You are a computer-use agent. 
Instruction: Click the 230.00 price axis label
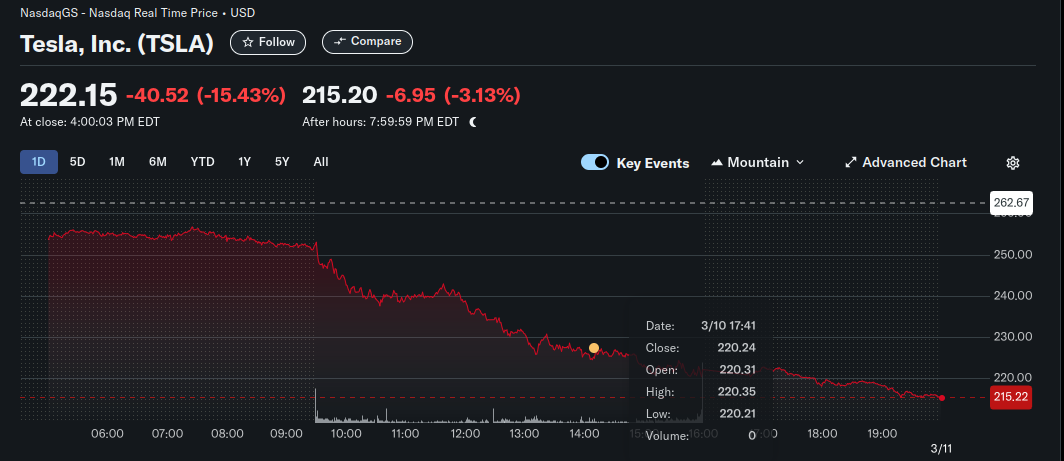point(1012,337)
